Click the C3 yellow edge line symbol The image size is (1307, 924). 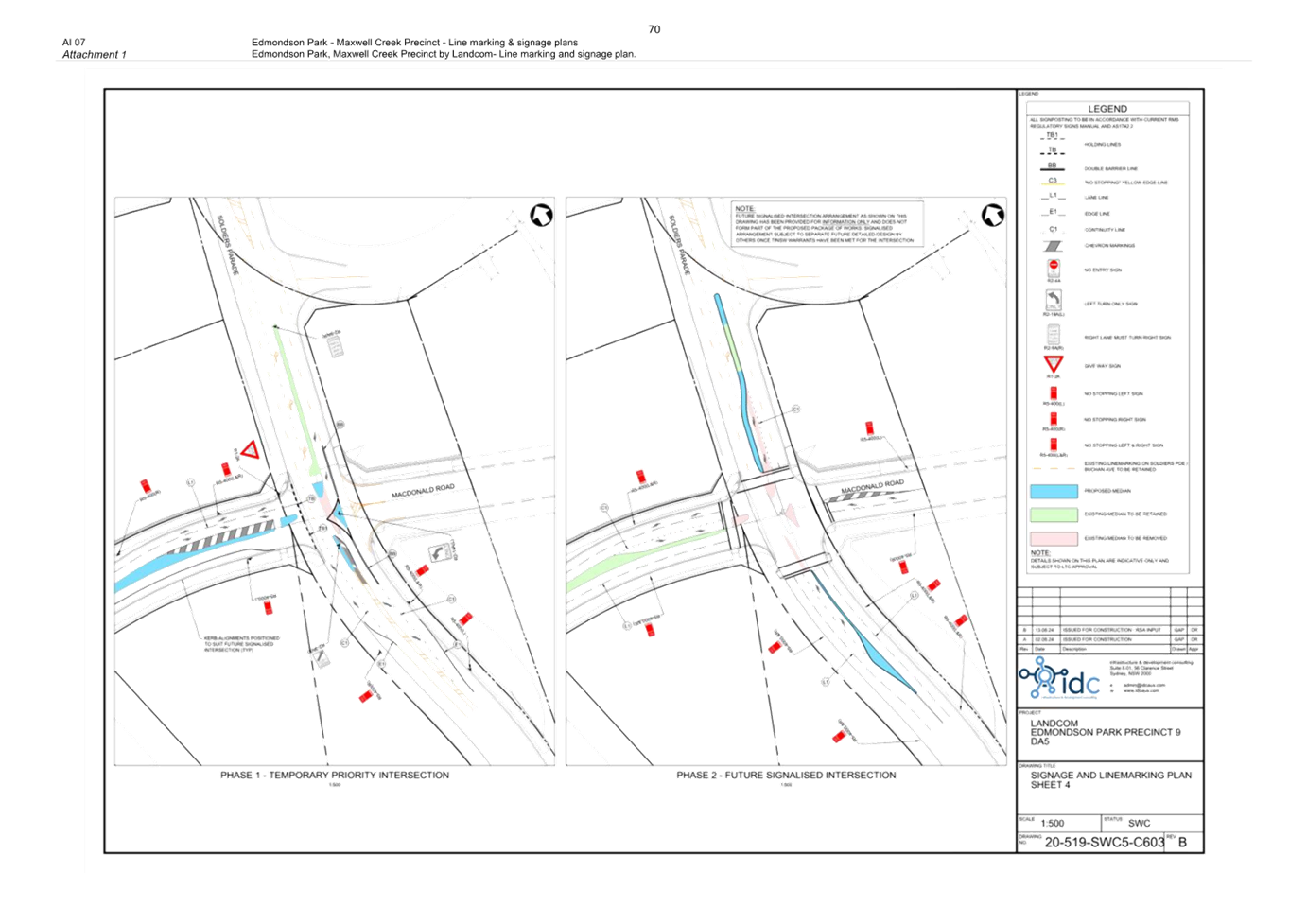point(1052,182)
